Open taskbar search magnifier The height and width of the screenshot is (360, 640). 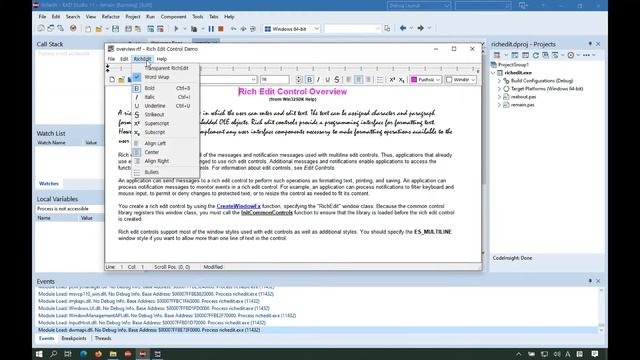pyautogui.click(x=53, y=354)
